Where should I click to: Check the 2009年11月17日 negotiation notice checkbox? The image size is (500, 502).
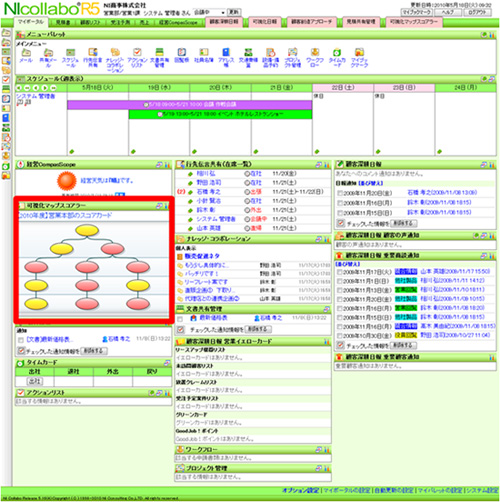[x=340, y=272]
